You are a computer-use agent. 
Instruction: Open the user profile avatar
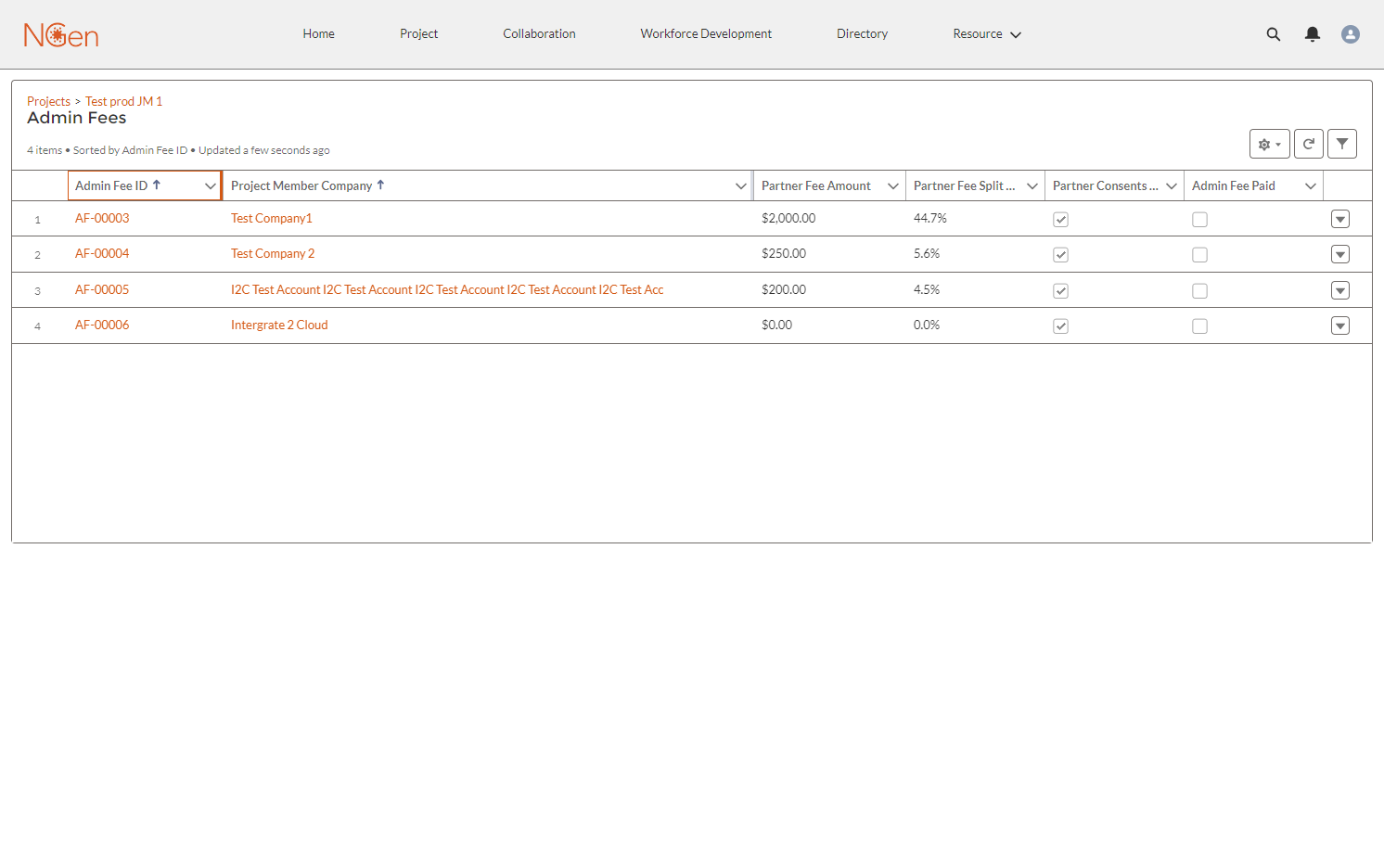(1351, 34)
